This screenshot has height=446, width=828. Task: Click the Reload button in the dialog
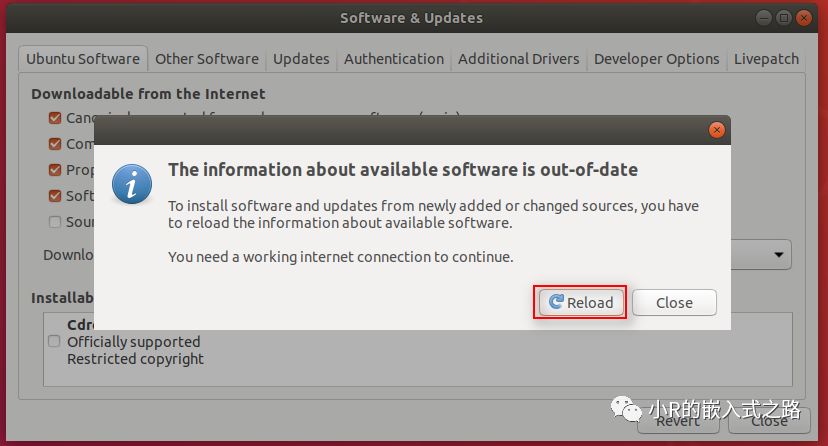click(x=580, y=302)
